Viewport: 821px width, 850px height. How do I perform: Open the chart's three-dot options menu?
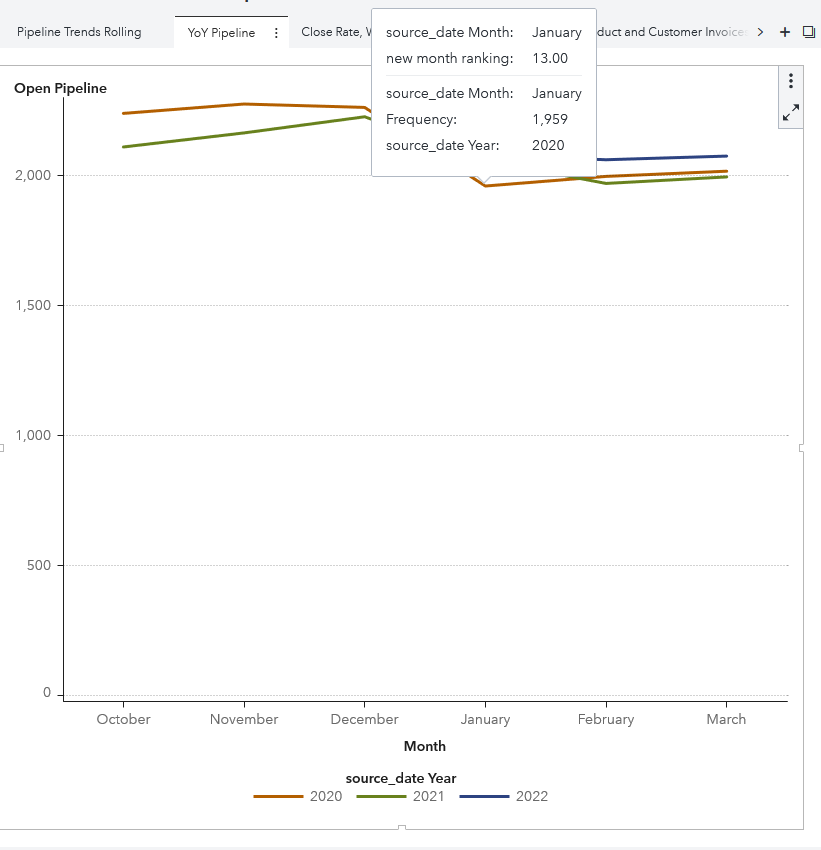pyautogui.click(x=790, y=81)
